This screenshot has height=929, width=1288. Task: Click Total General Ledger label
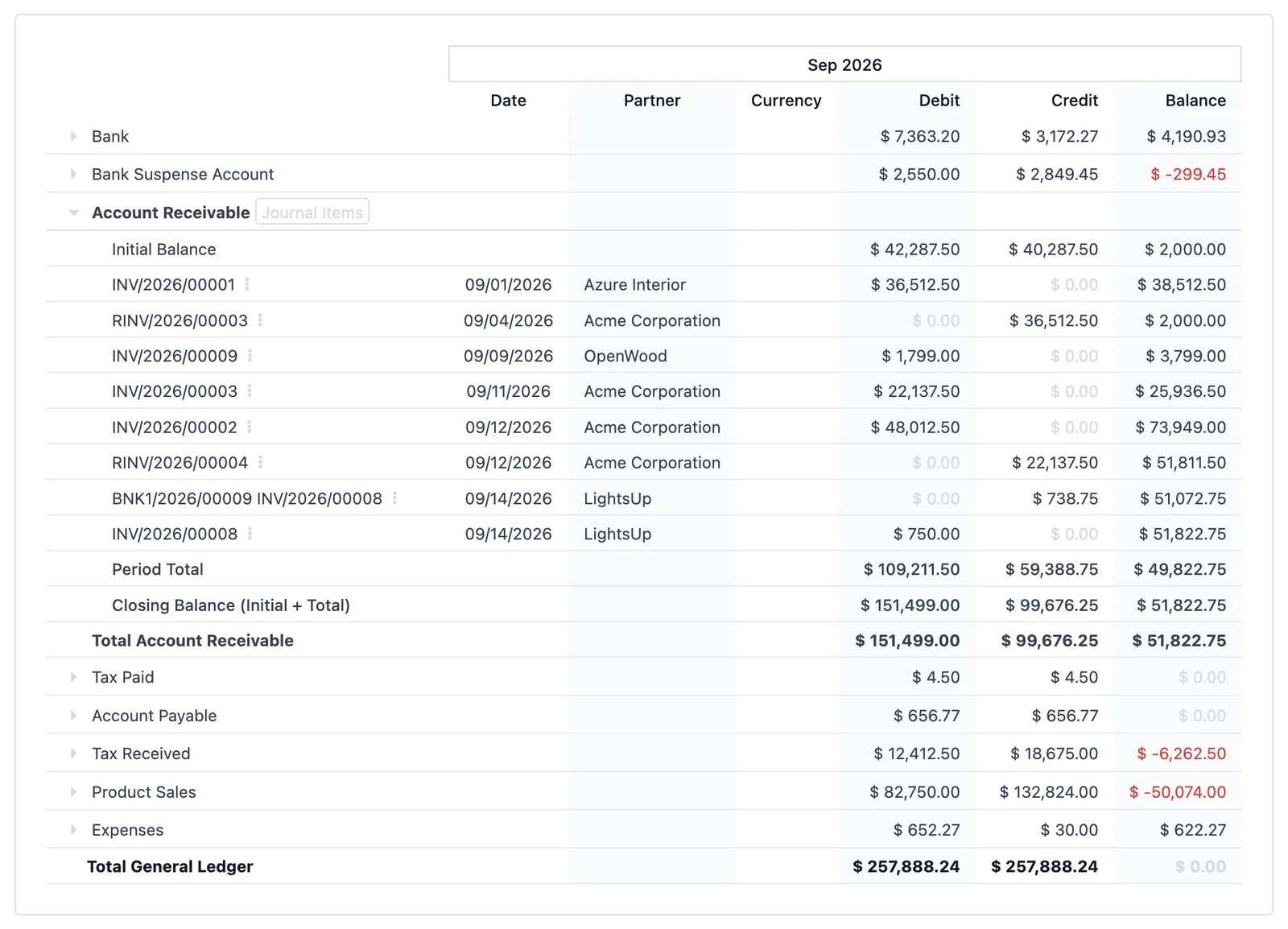click(170, 866)
